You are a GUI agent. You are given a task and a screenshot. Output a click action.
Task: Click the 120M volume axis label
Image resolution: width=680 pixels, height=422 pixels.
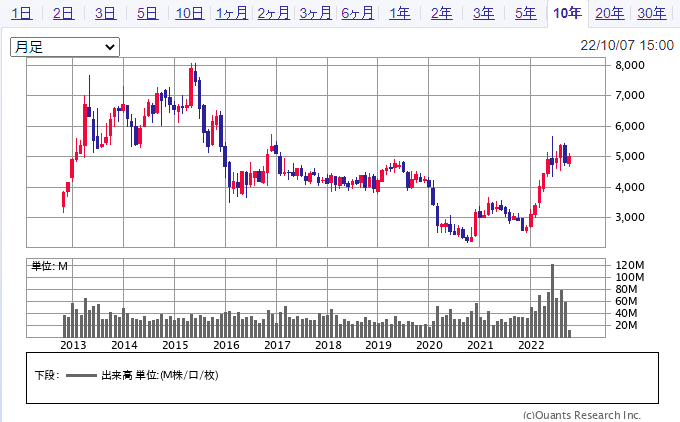[x=630, y=265]
